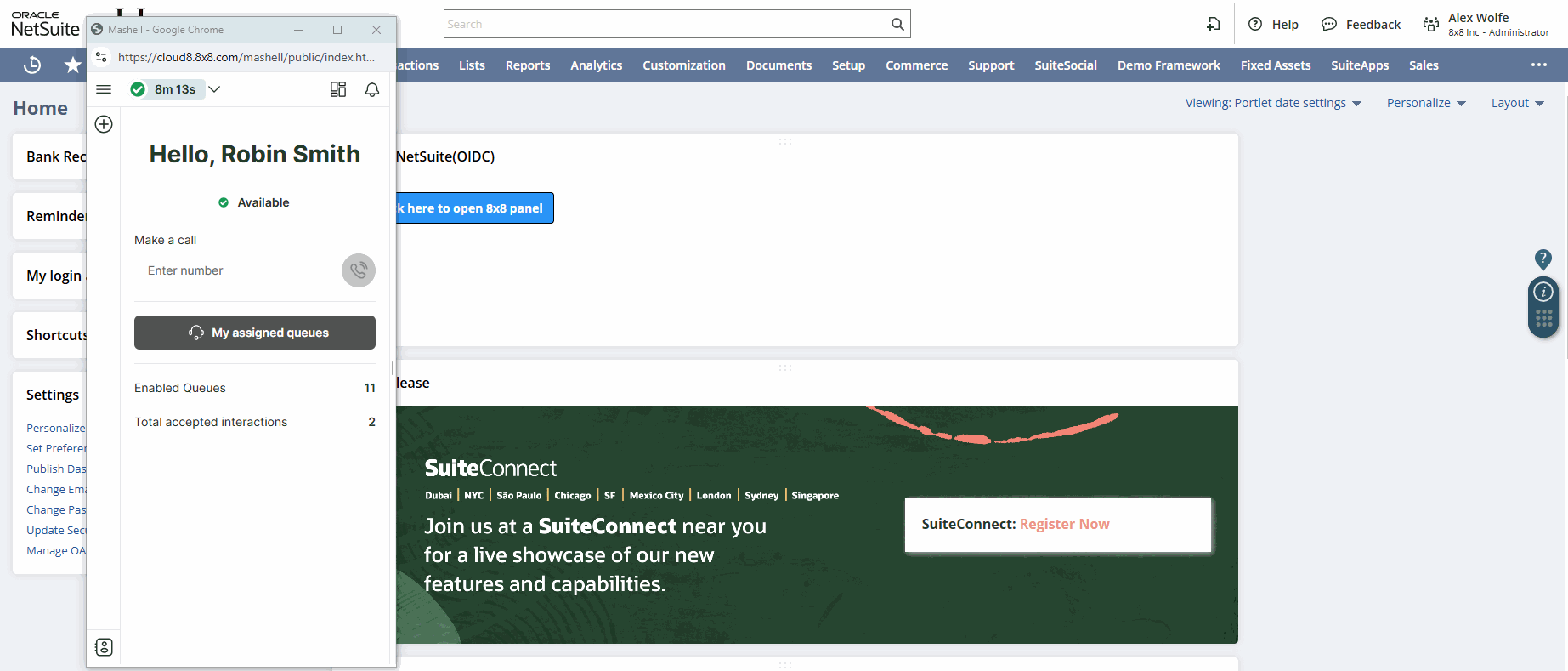This screenshot has width=1568, height=671.
Task: Open the Publish Dashboard settings link
Action: 56,469
